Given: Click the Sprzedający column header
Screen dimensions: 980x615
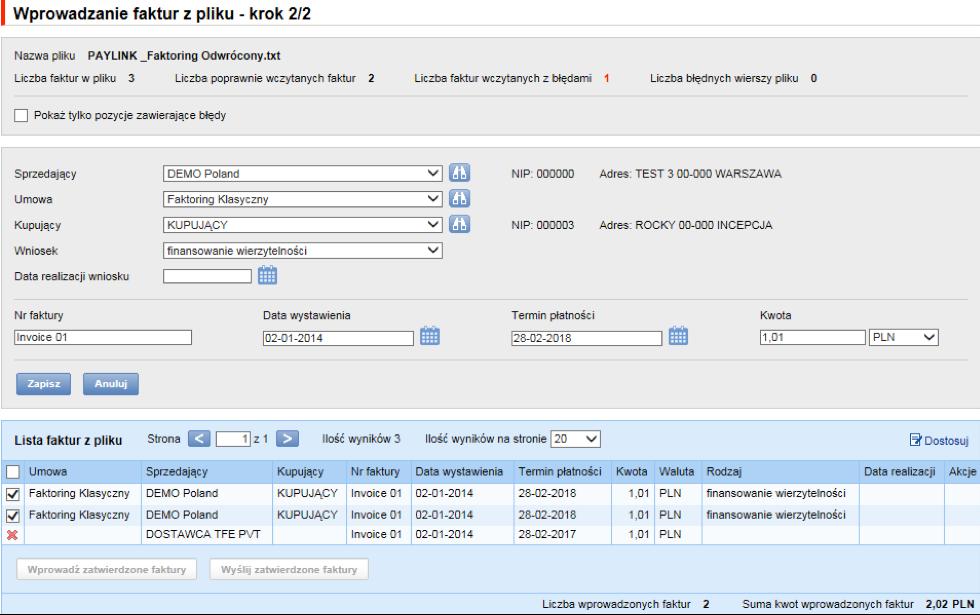Looking at the screenshot, I should [177, 472].
